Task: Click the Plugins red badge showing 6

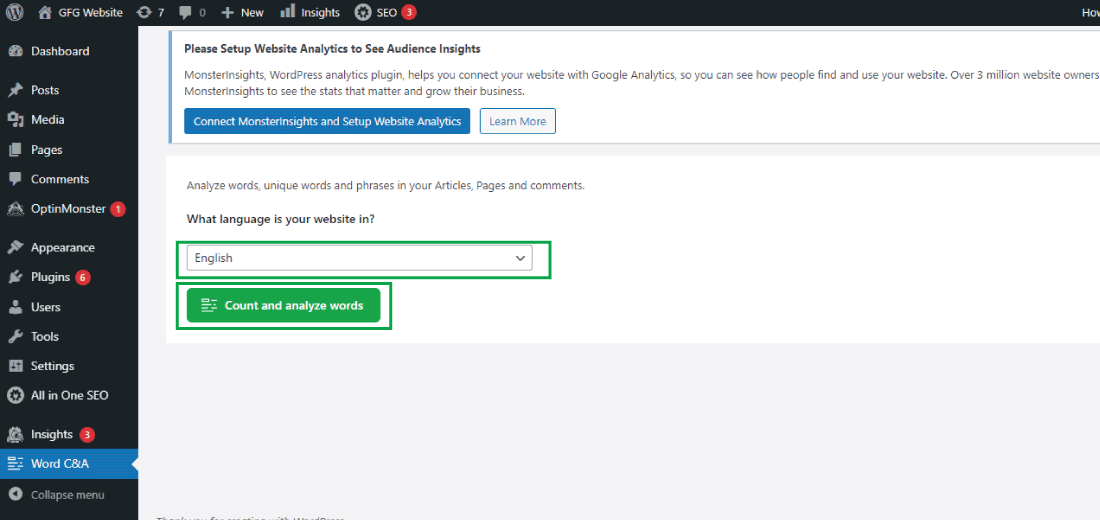Action: (x=82, y=277)
